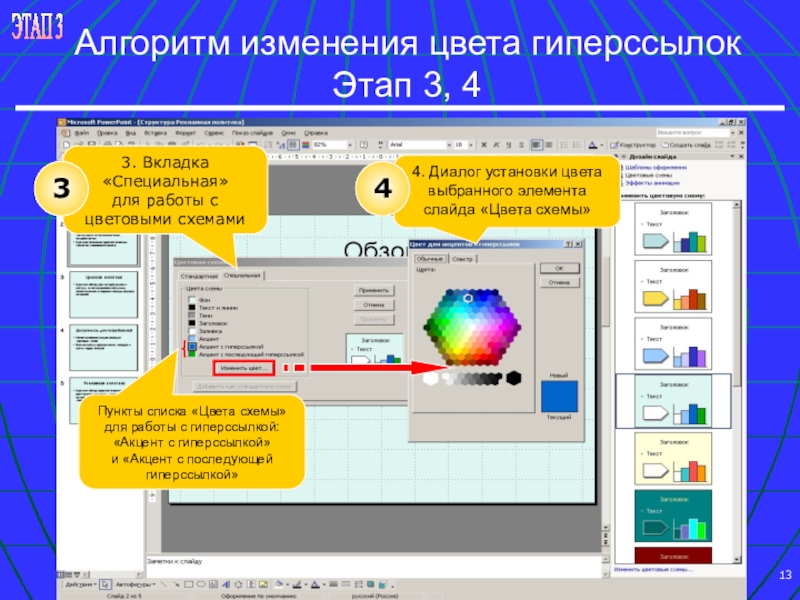Open the Показ слайдов menu
Viewport: 800px width, 600px height.
tap(253, 133)
